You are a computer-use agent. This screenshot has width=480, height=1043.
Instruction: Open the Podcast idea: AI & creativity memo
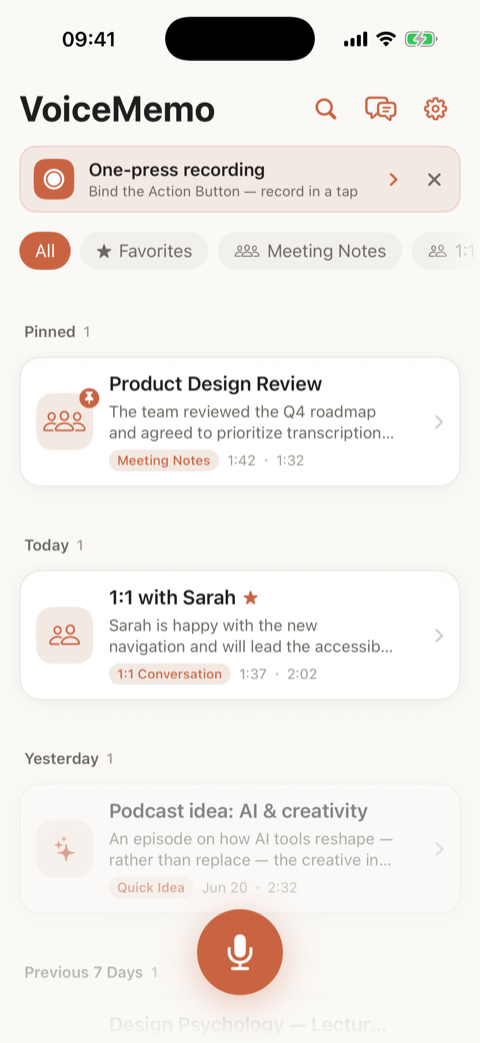pos(240,849)
